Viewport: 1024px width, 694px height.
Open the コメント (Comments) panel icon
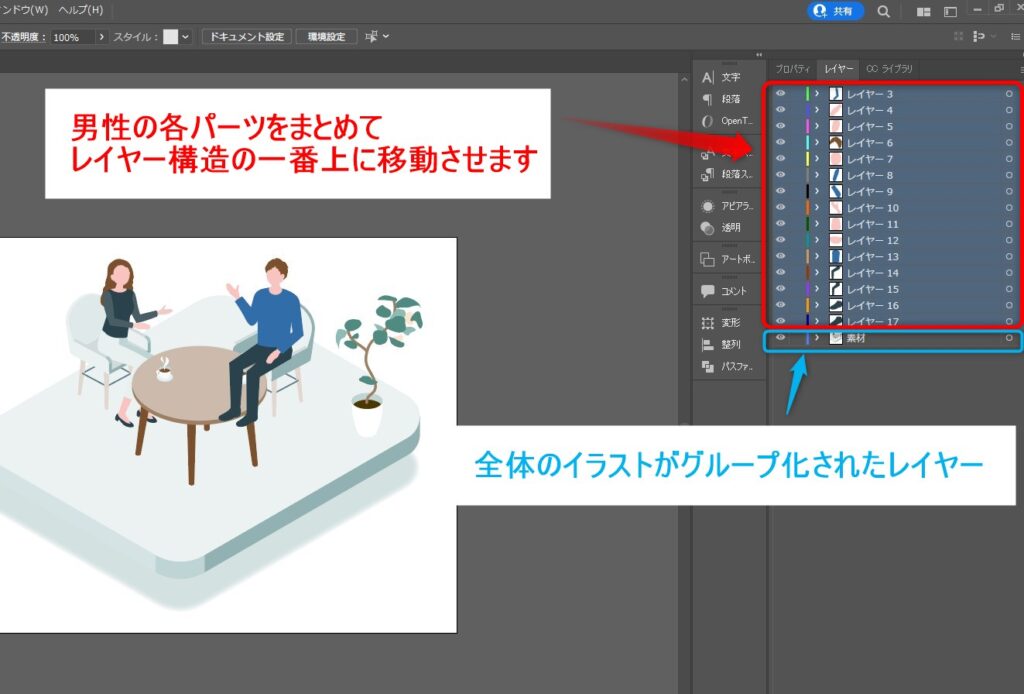[708, 291]
